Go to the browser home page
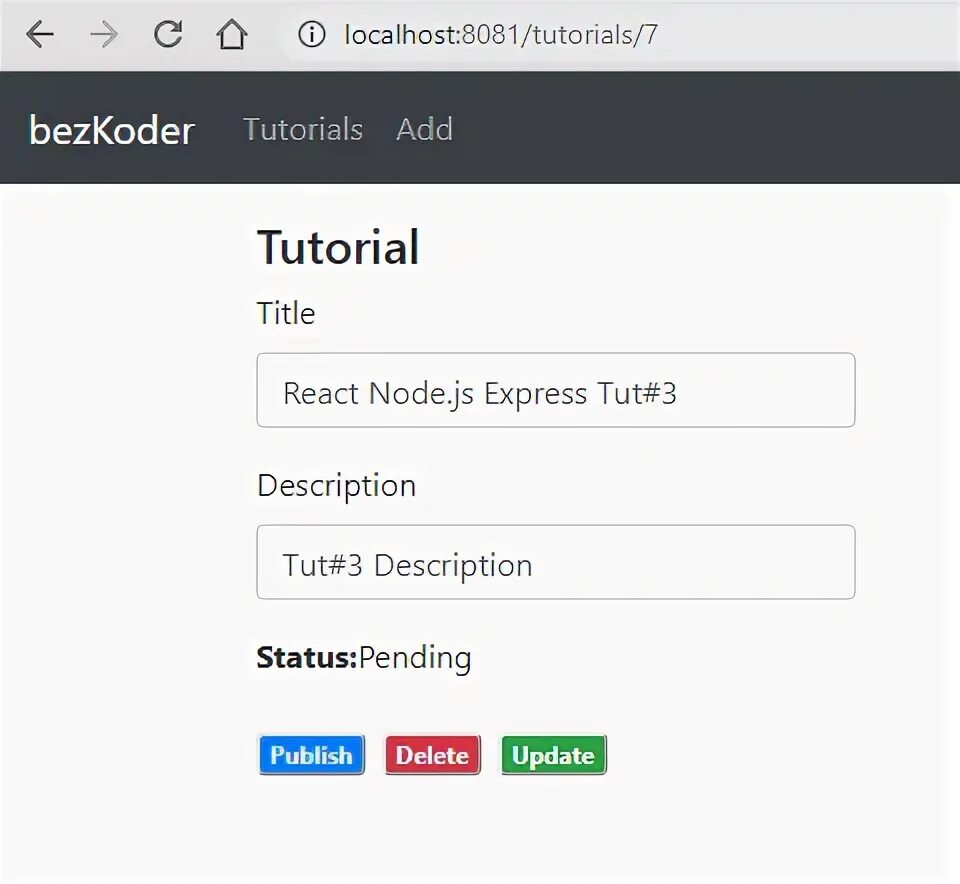The height and width of the screenshot is (884, 960). pos(231,35)
